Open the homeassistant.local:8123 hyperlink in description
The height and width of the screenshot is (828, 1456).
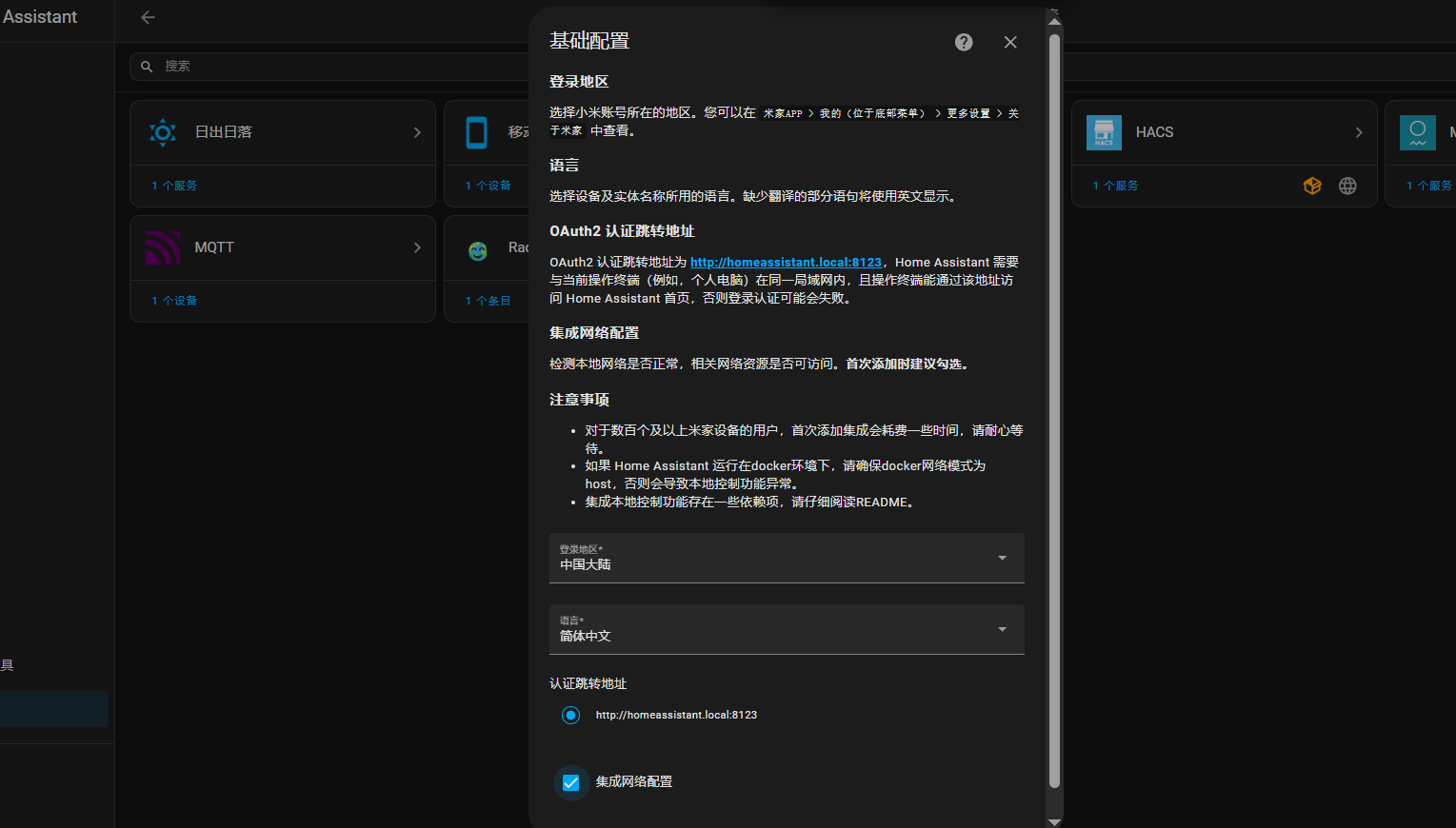coord(786,262)
